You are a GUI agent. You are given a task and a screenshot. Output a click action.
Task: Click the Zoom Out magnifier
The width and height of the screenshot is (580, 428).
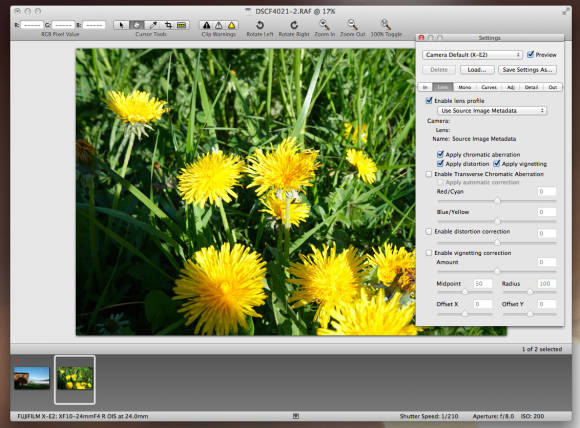click(353, 24)
